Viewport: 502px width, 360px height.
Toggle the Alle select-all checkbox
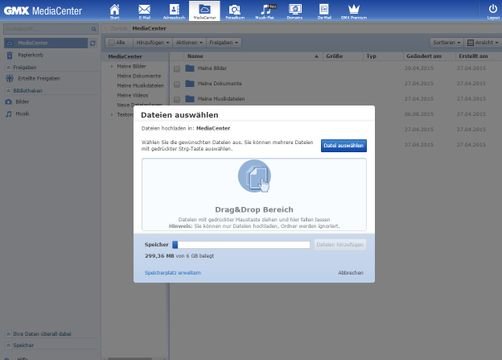pyautogui.click(x=111, y=43)
